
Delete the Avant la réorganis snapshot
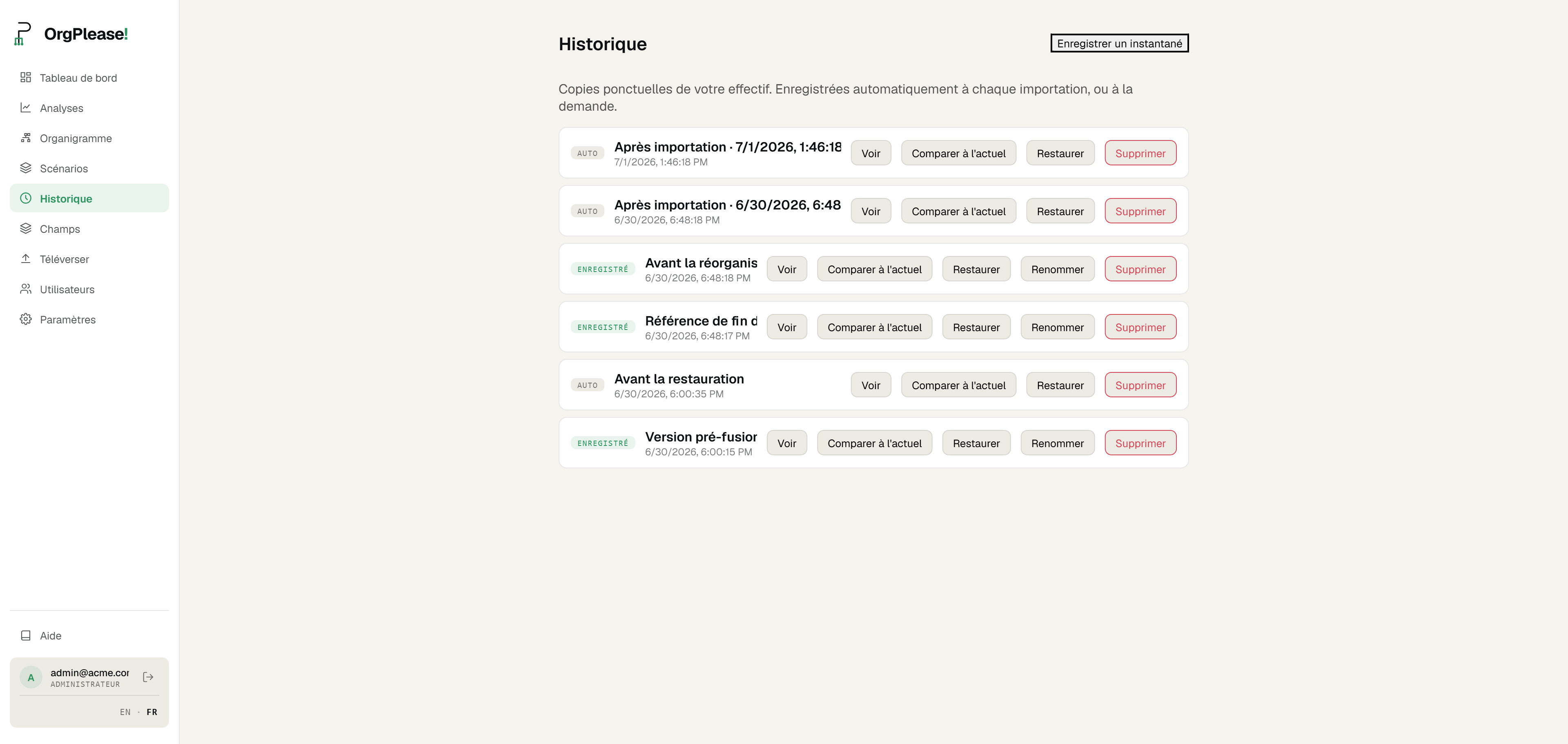tap(1140, 269)
